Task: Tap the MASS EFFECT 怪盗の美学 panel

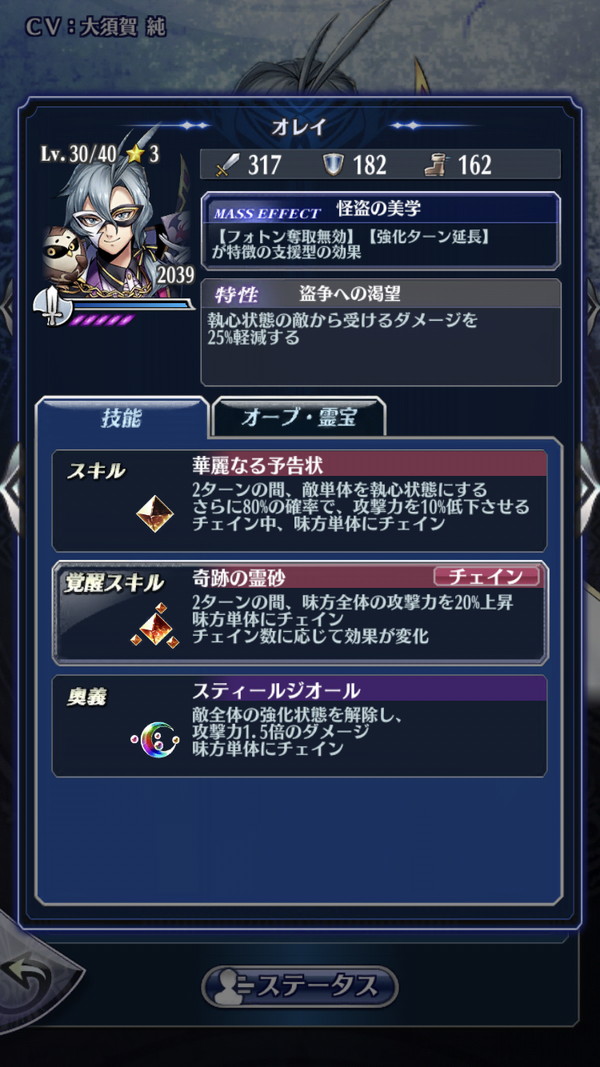Action: coord(381,231)
